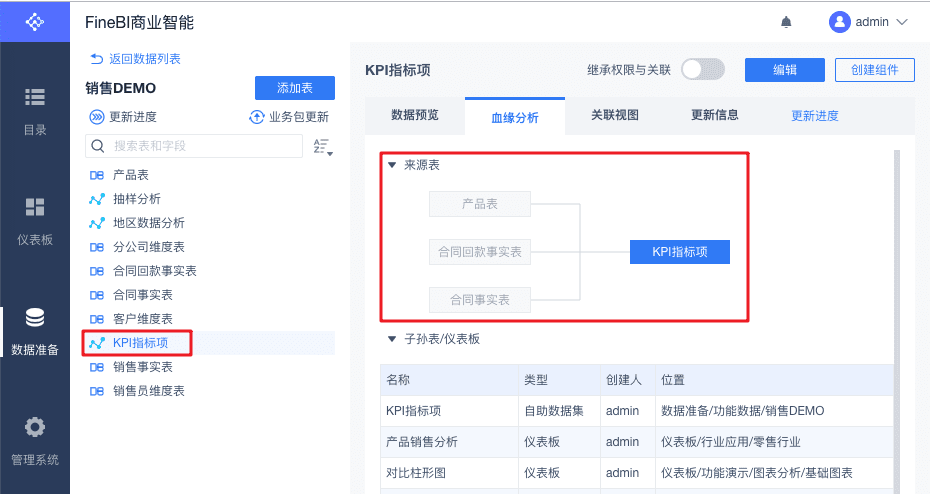Click the FineBI logo icon
The width and height of the screenshot is (930, 494).
coord(35,21)
